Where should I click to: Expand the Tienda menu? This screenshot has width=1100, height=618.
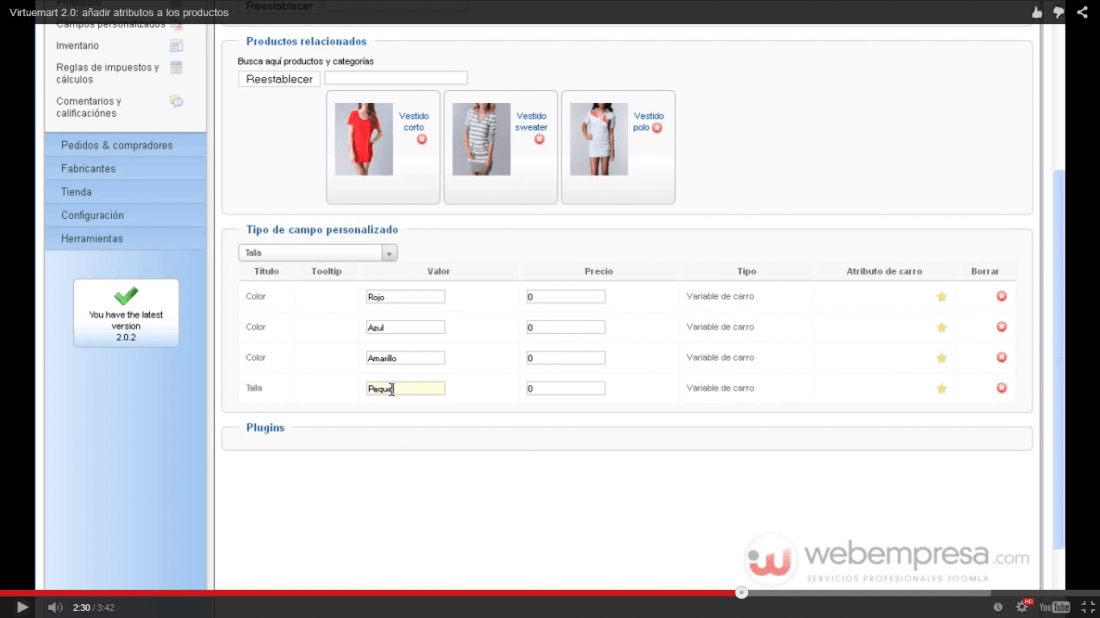coord(126,192)
